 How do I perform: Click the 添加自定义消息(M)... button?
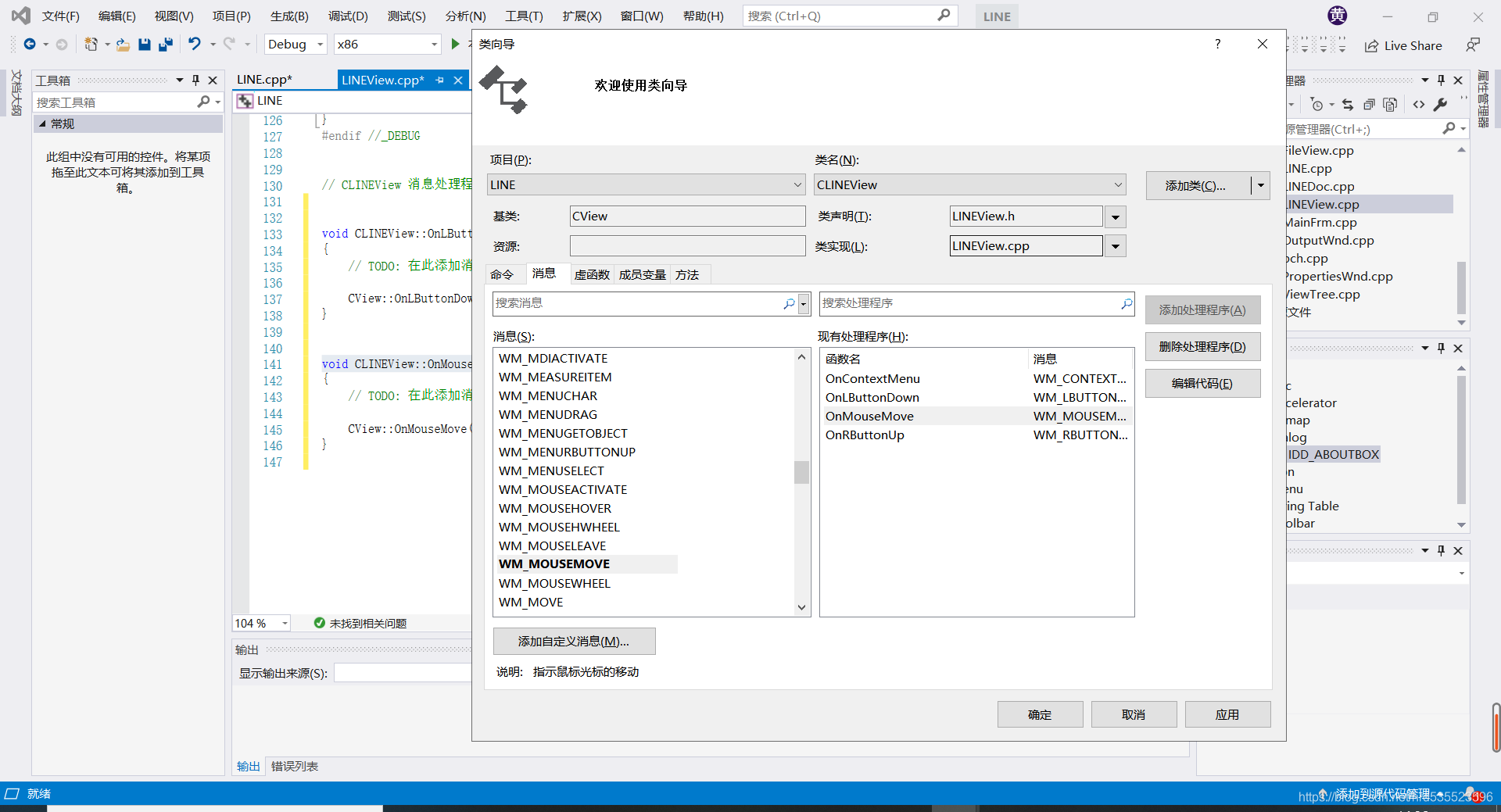(574, 641)
